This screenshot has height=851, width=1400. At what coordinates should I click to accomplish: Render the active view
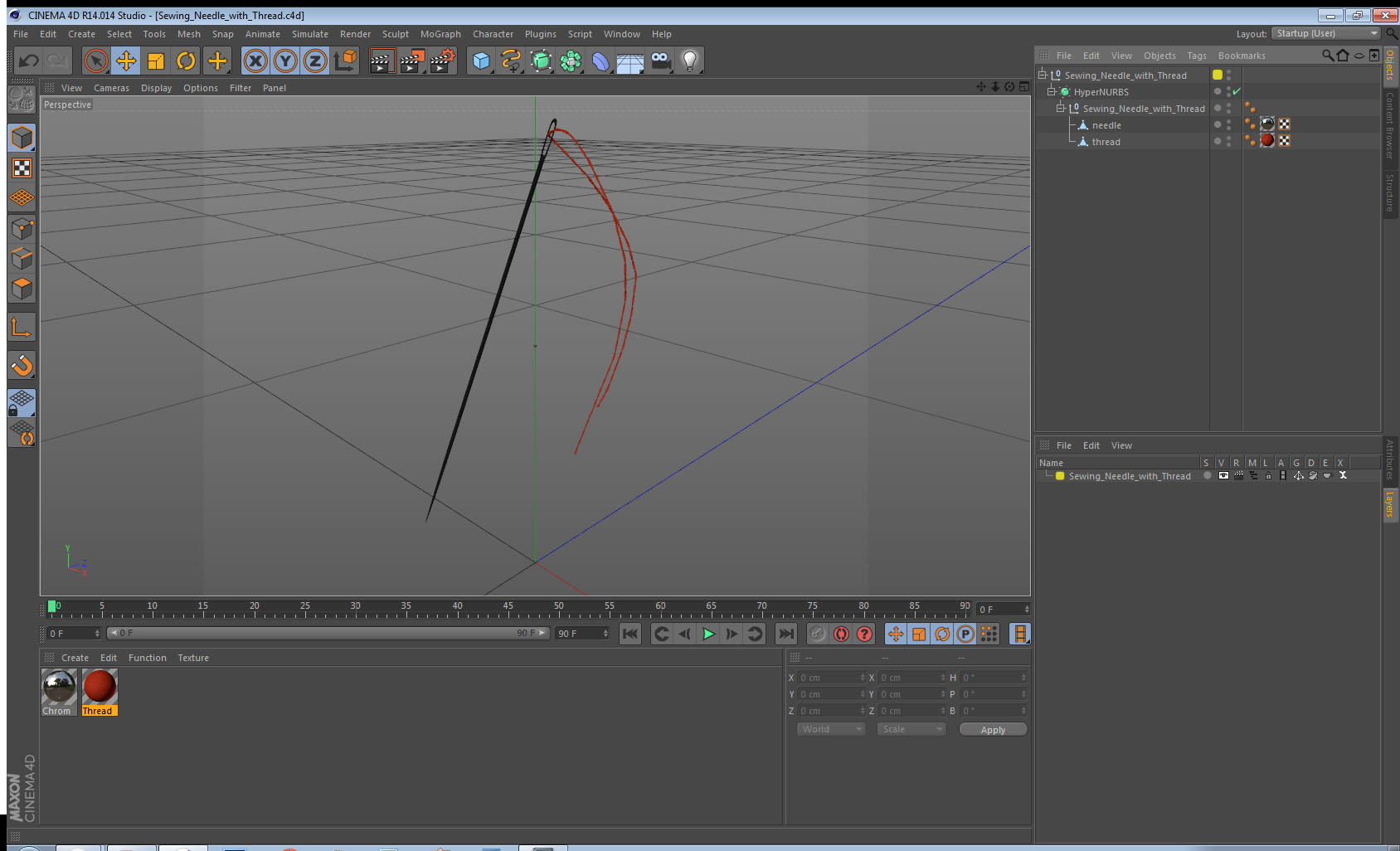[382, 61]
